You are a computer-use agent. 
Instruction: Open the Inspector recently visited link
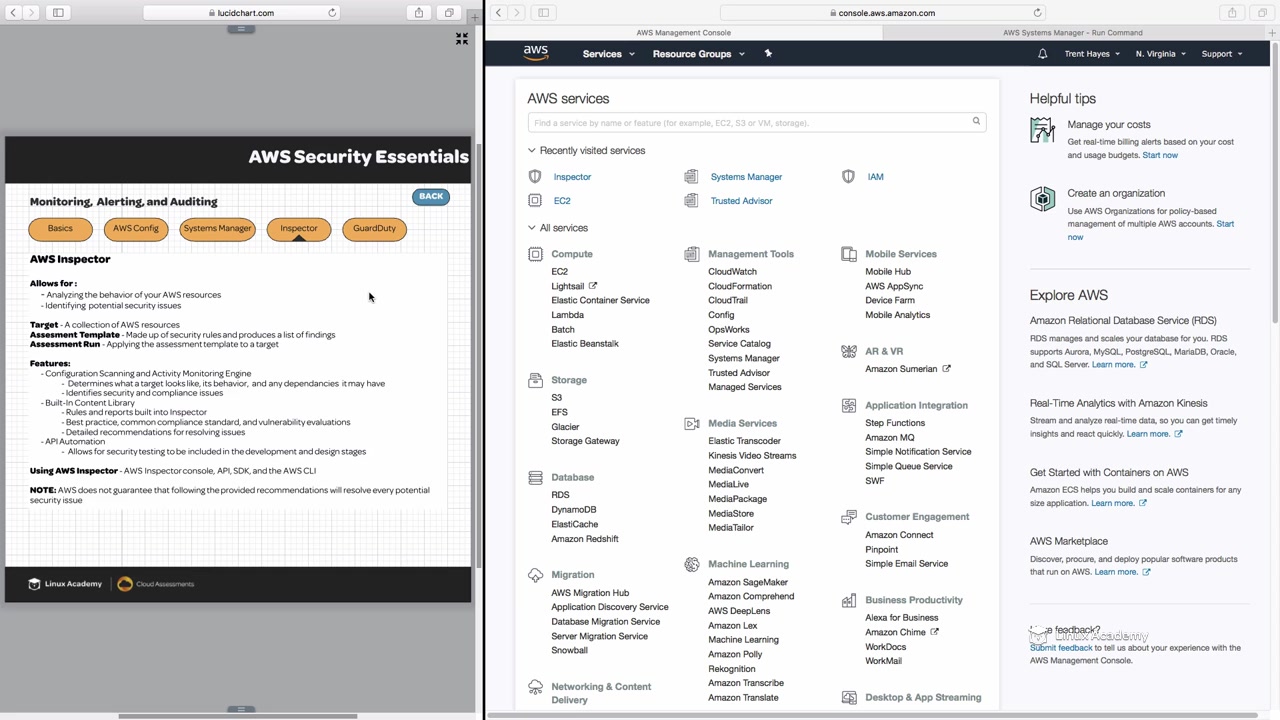click(572, 177)
